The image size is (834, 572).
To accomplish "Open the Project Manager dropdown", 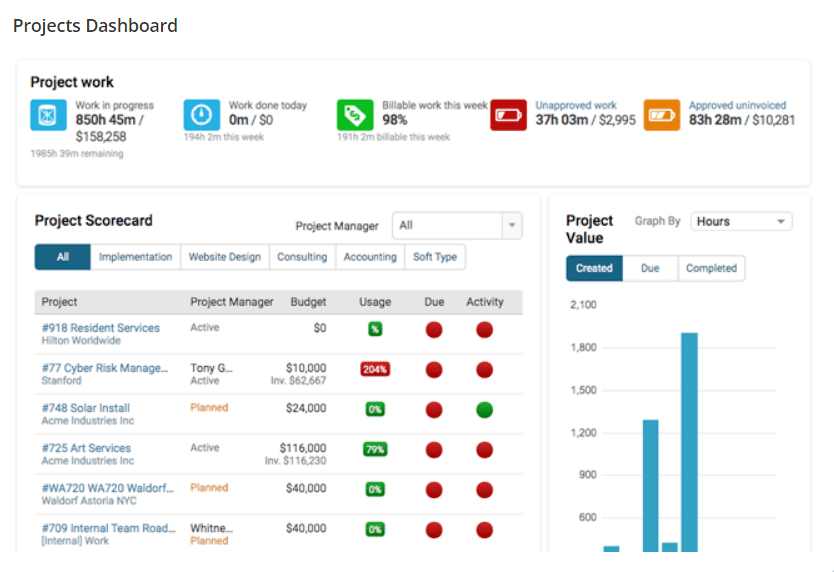I will (457, 226).
